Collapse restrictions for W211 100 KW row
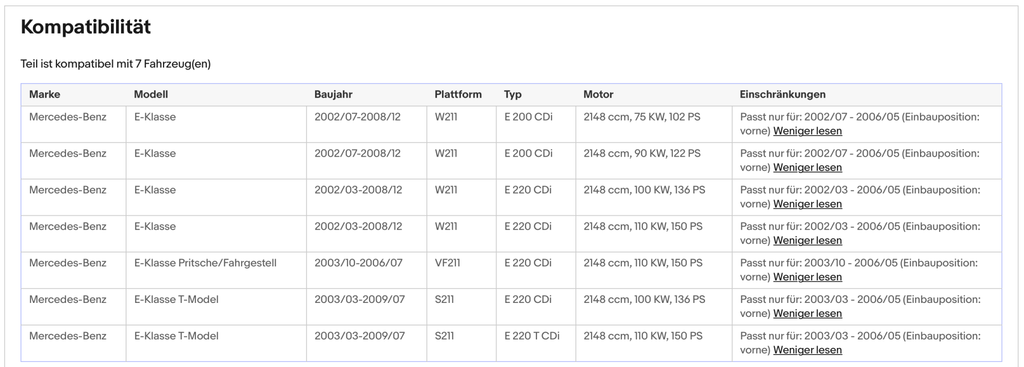1024x367 pixels. coord(807,204)
